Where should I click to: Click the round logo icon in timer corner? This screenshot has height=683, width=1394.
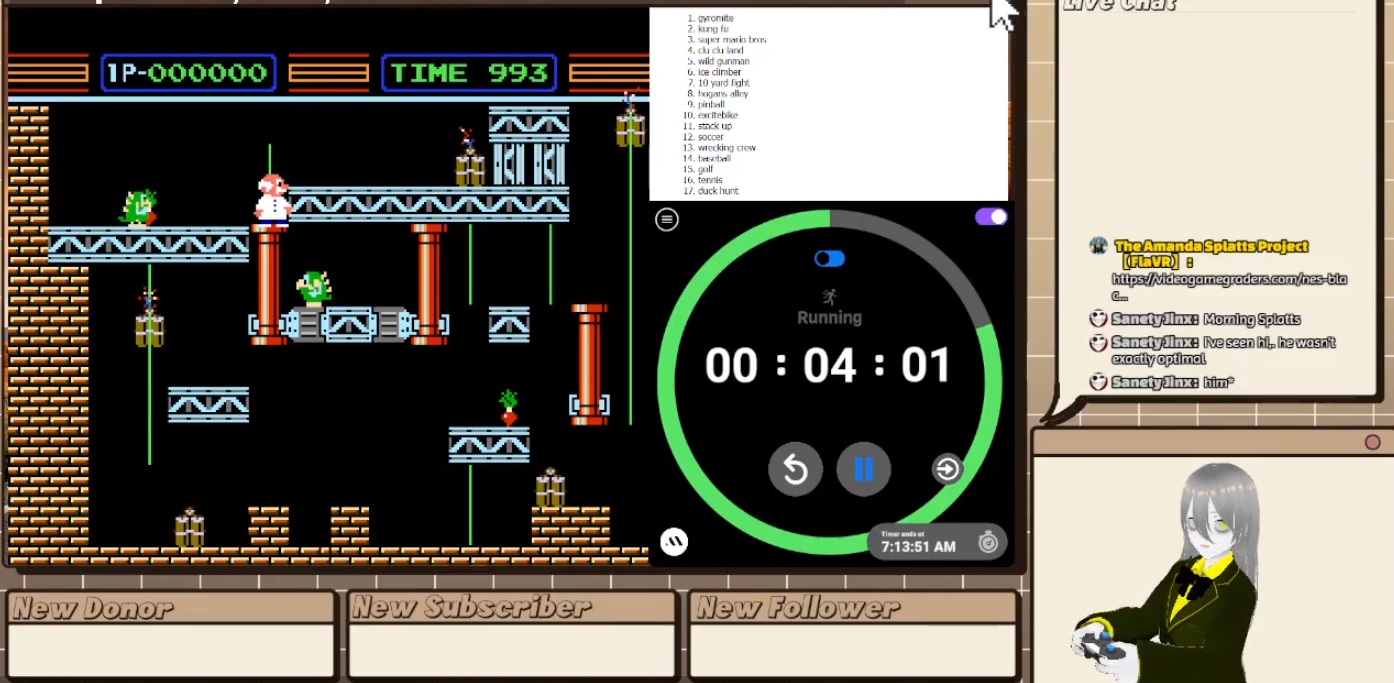674,542
